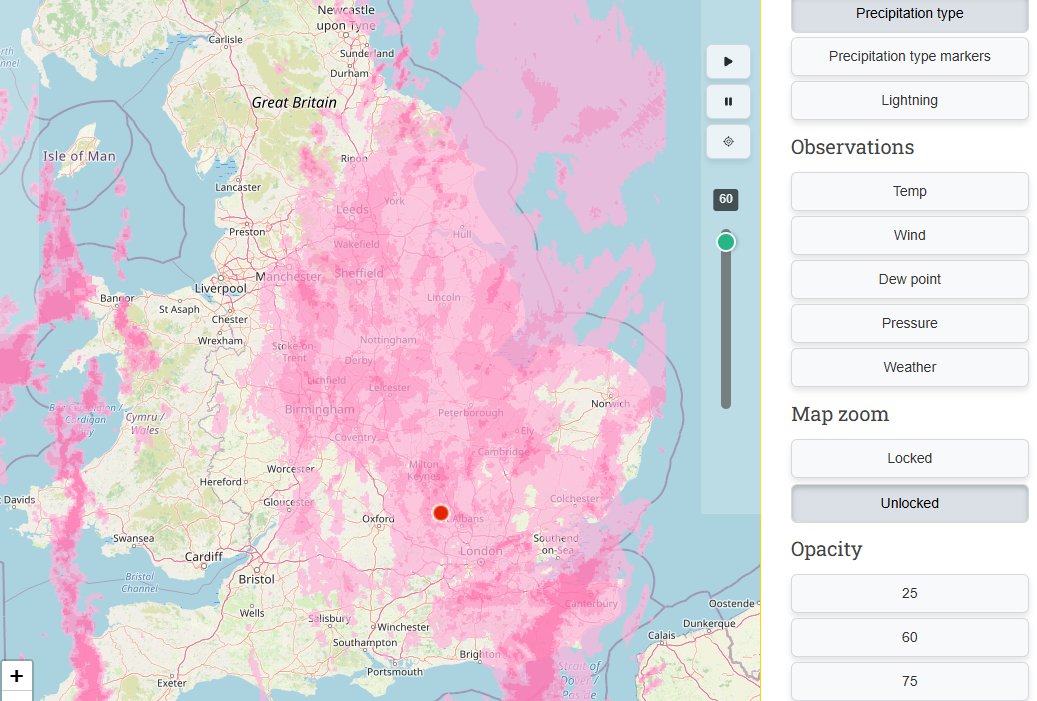Display Wind observations

[x=908, y=235]
